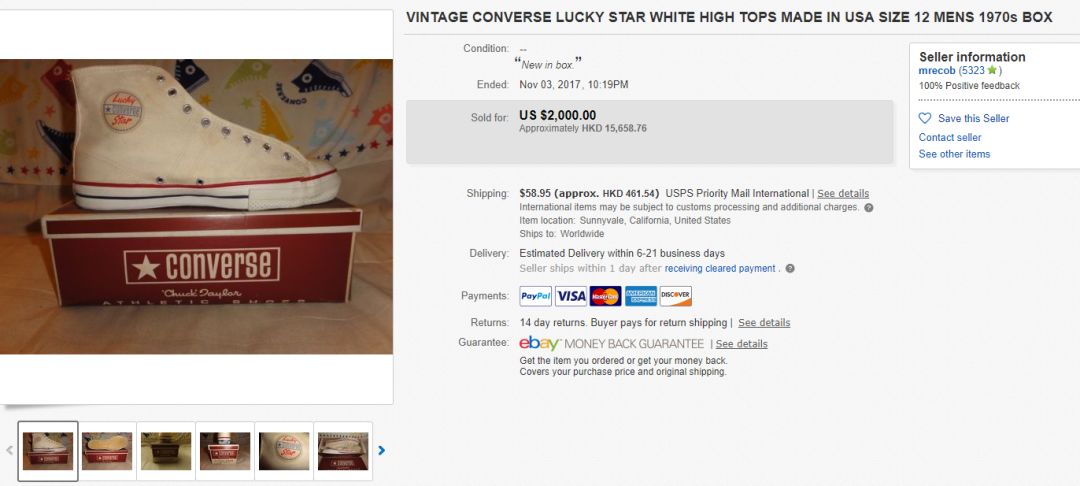Click the help icon after cleared payment
1080x486 pixels.
790,269
